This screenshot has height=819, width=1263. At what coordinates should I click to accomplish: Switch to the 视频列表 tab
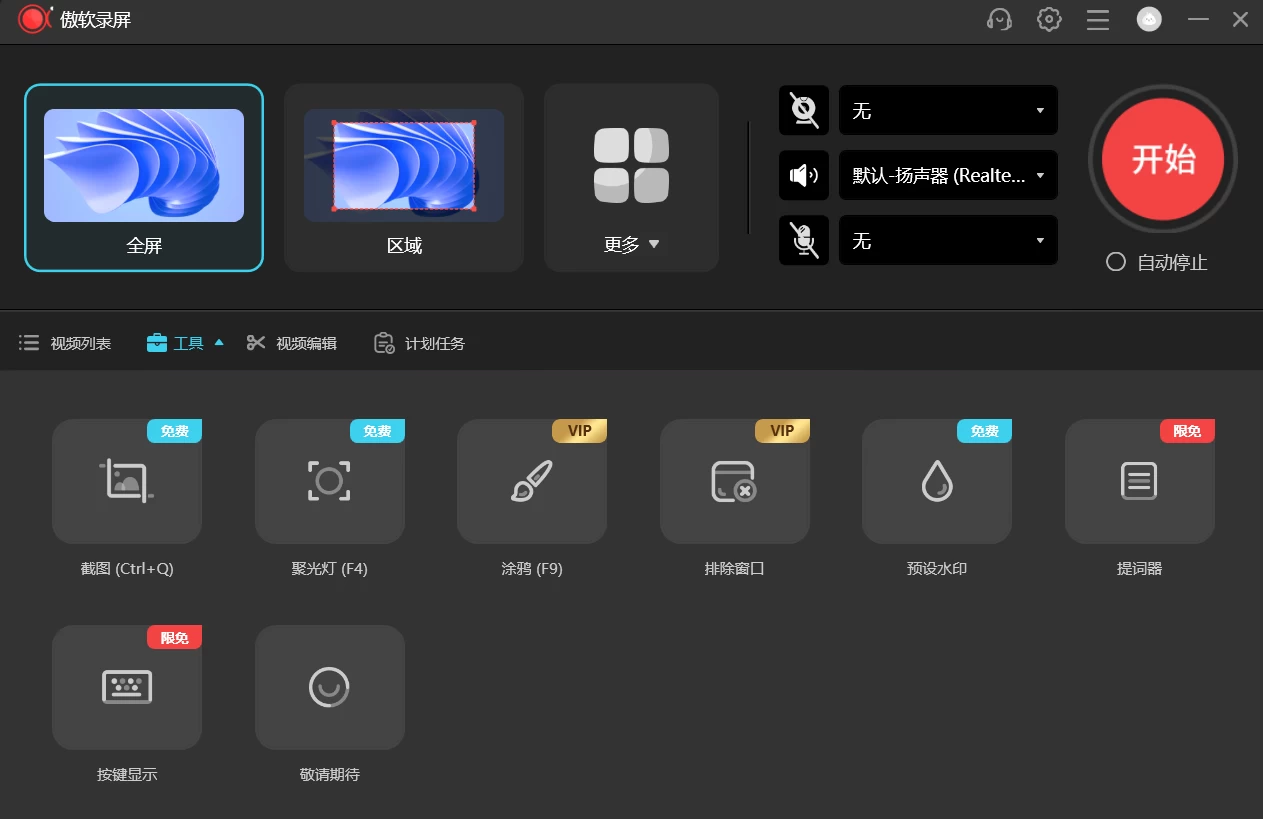(65, 343)
